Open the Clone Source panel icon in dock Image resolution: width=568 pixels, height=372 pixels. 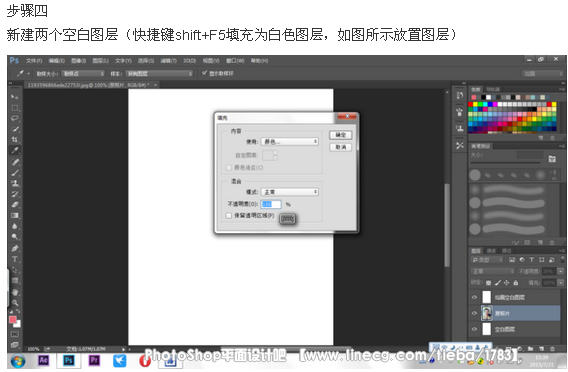coord(460,129)
